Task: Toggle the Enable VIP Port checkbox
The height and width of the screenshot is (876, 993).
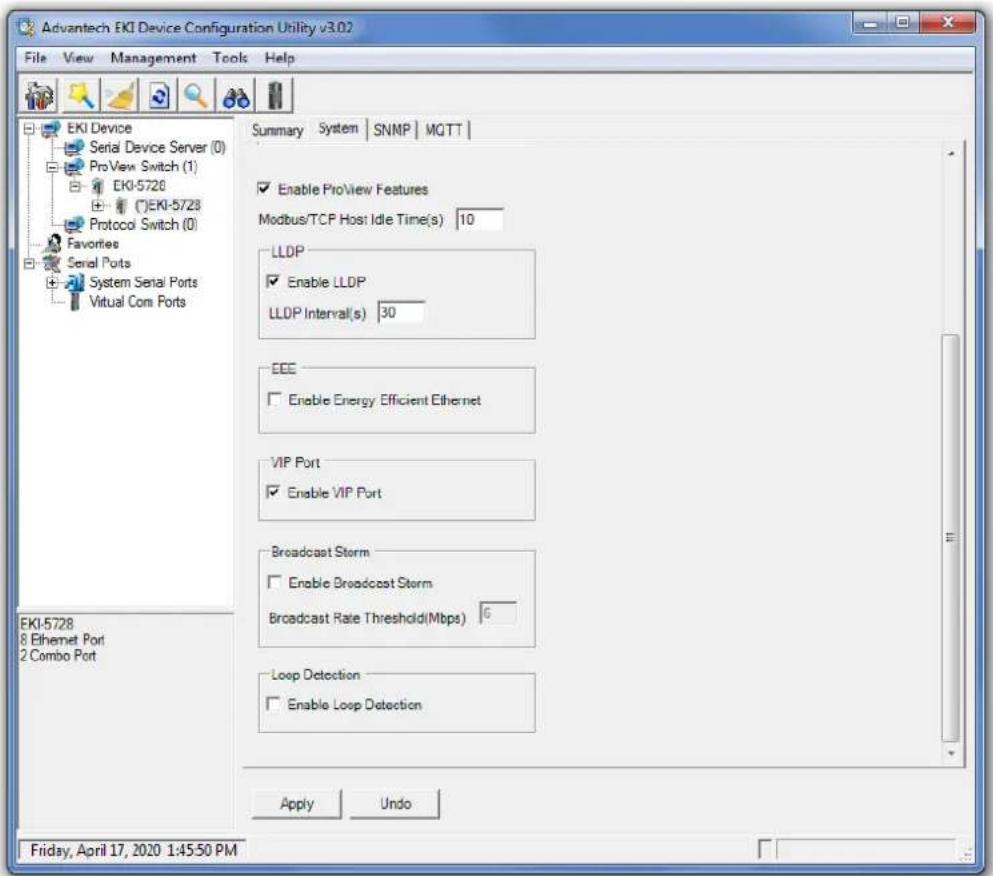Action: (x=273, y=492)
